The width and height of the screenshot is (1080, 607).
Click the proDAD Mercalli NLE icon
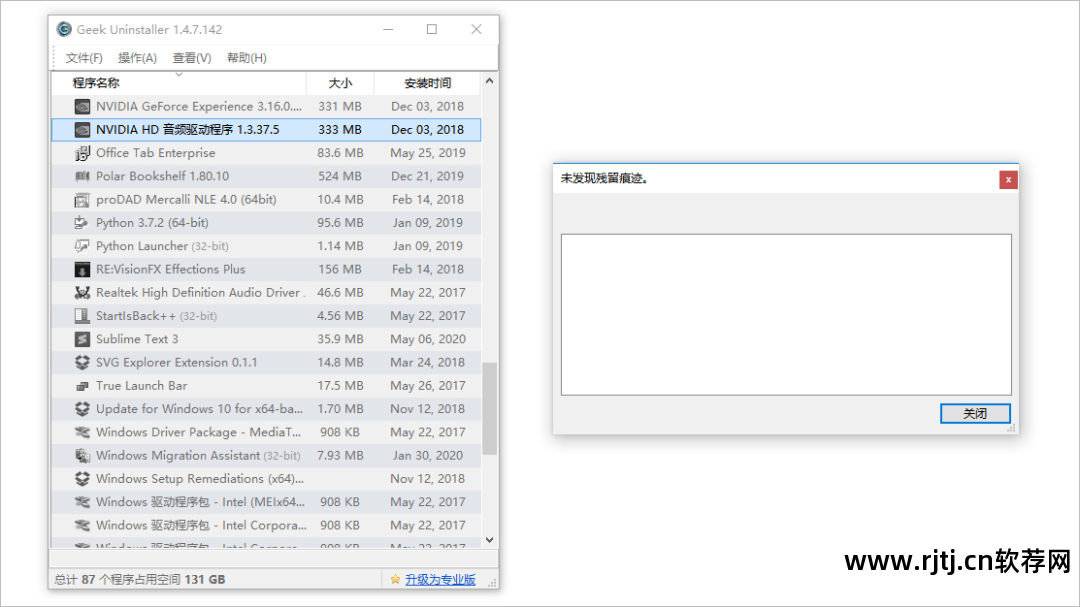tap(82, 200)
